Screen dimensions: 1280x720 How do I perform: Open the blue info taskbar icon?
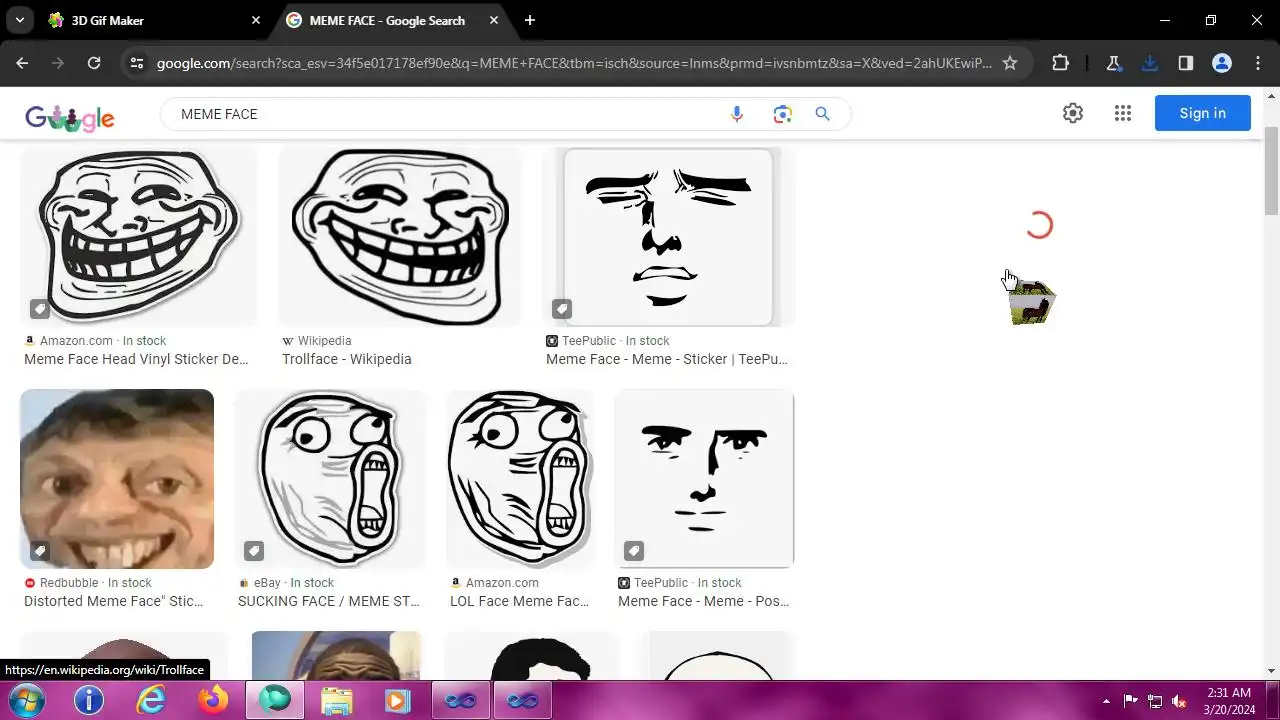pyautogui.click(x=89, y=700)
